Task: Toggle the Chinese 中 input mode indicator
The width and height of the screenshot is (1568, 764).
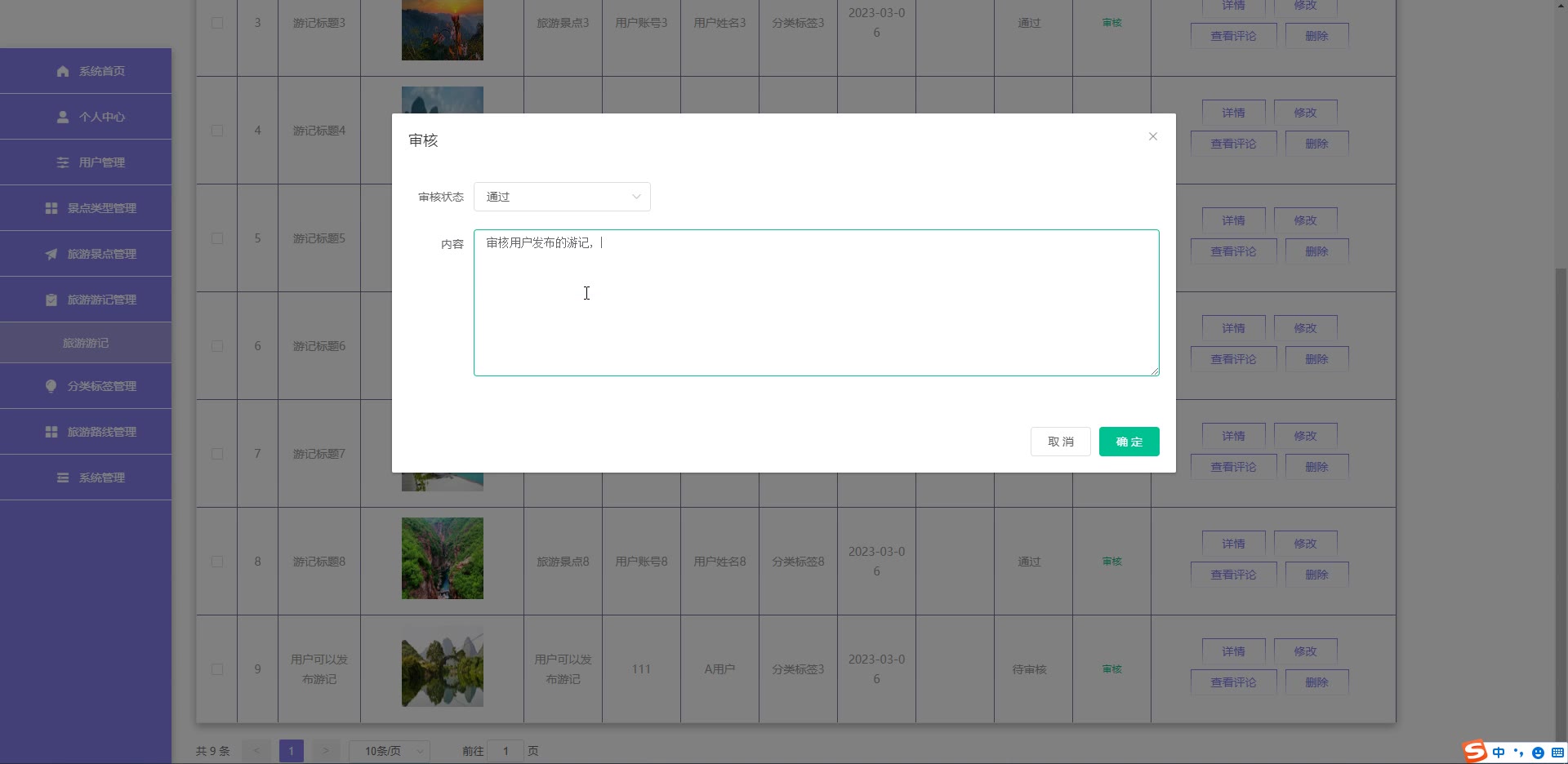Action: (x=1499, y=753)
